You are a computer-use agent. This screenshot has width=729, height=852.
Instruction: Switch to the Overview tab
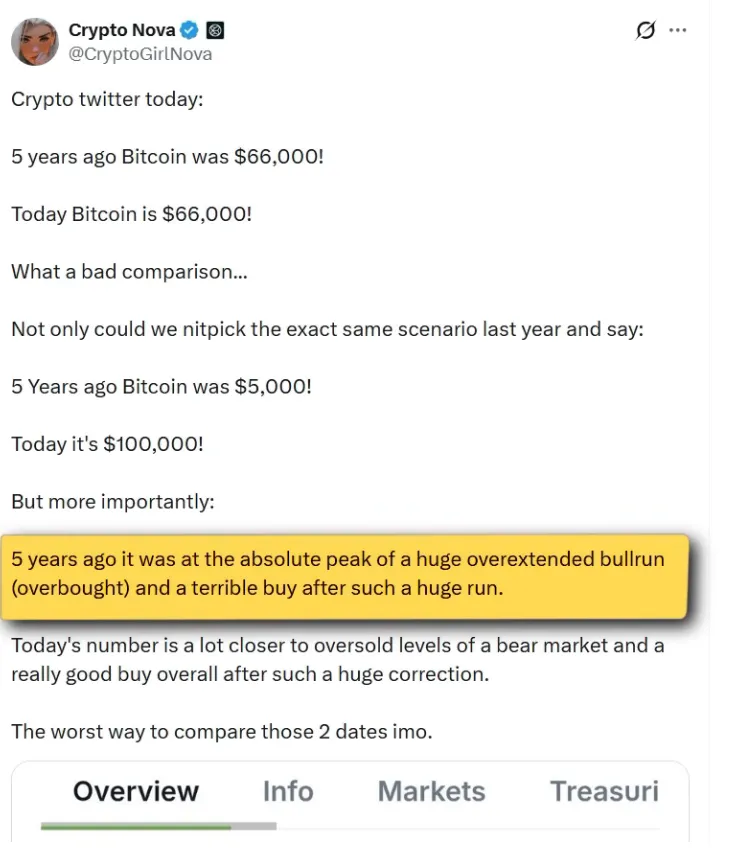coord(136,791)
